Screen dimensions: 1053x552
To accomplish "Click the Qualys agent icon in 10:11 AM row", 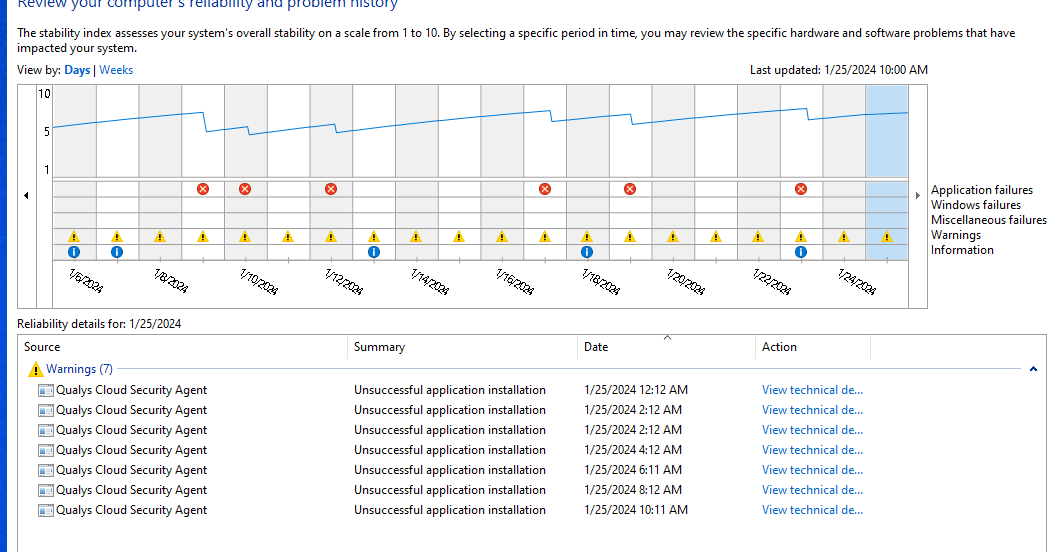I will click(x=46, y=510).
